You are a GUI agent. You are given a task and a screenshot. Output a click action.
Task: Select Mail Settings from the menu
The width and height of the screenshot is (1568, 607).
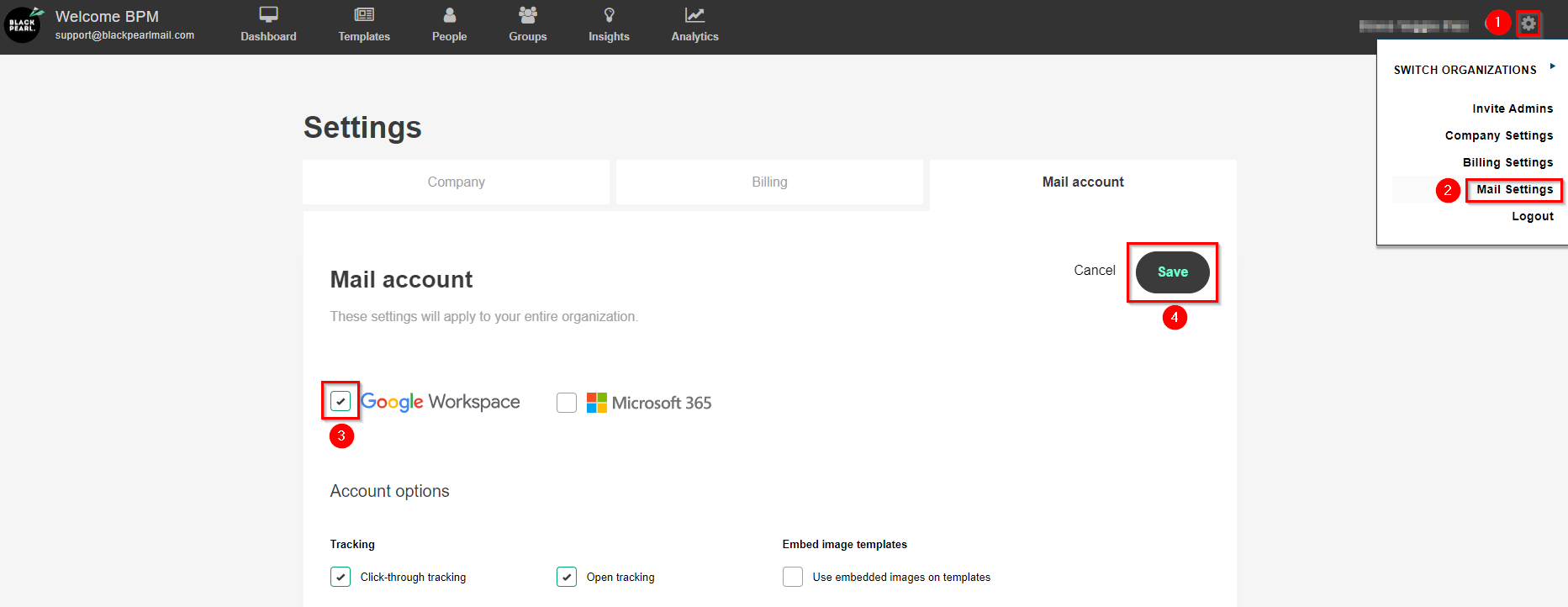(x=1514, y=190)
